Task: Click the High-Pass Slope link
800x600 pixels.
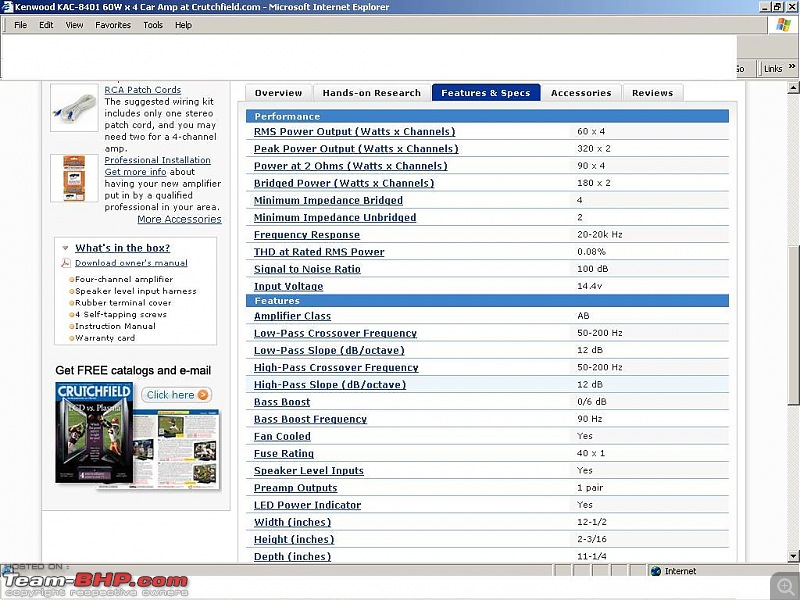Action: pyautogui.click(x=330, y=385)
